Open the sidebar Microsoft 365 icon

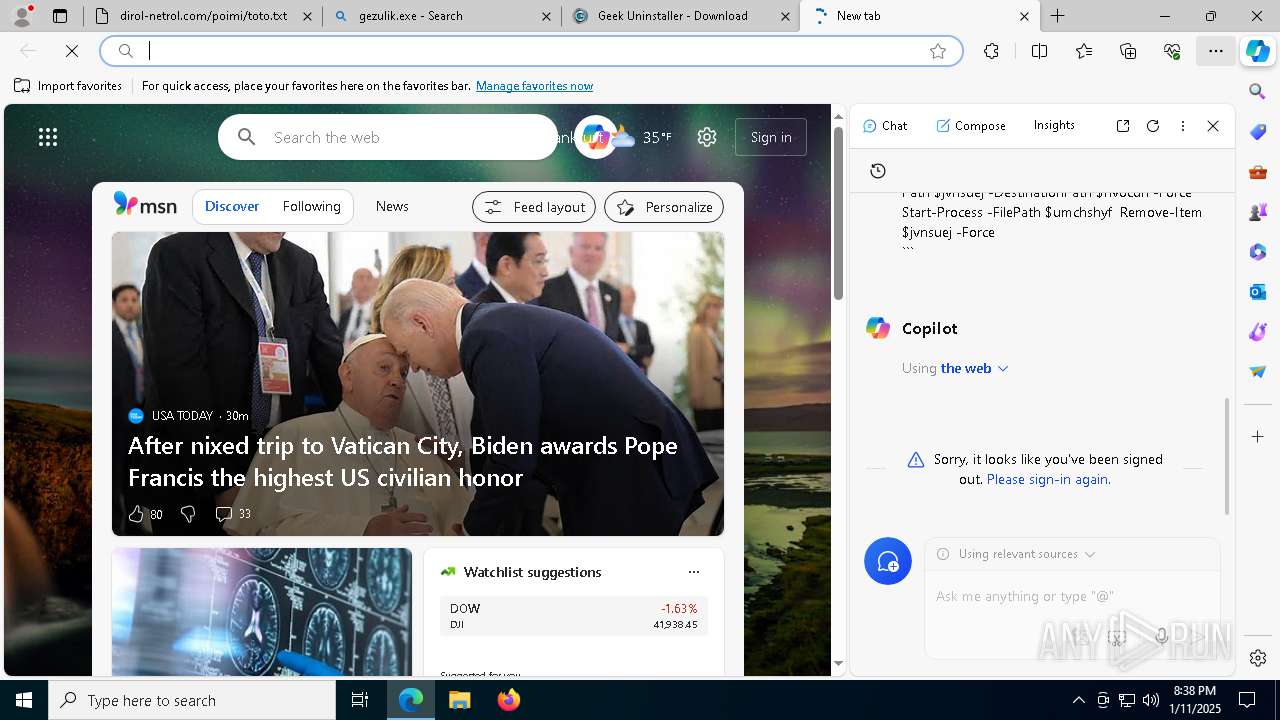(x=1258, y=252)
